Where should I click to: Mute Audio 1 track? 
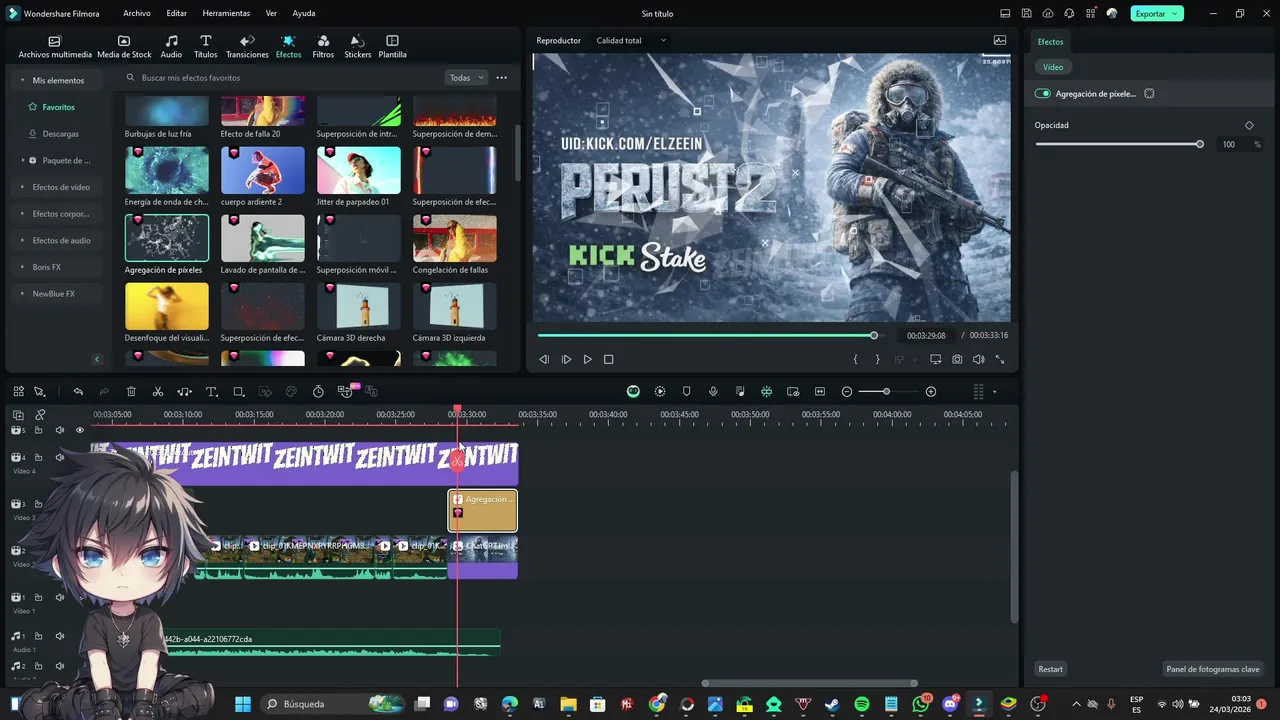point(59,636)
